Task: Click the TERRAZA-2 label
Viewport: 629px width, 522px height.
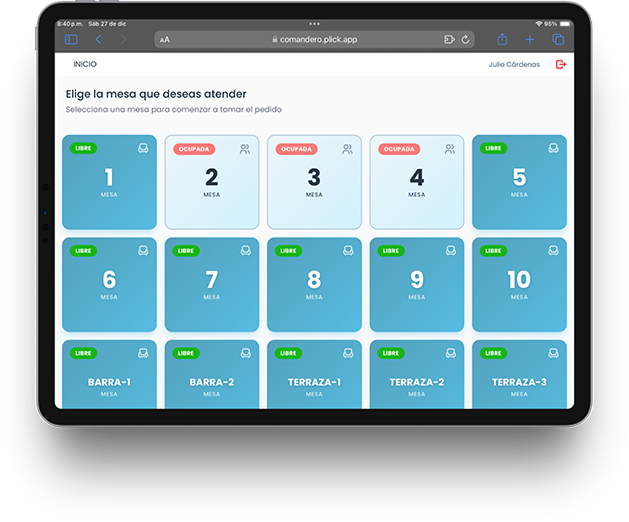Action: coord(417,382)
